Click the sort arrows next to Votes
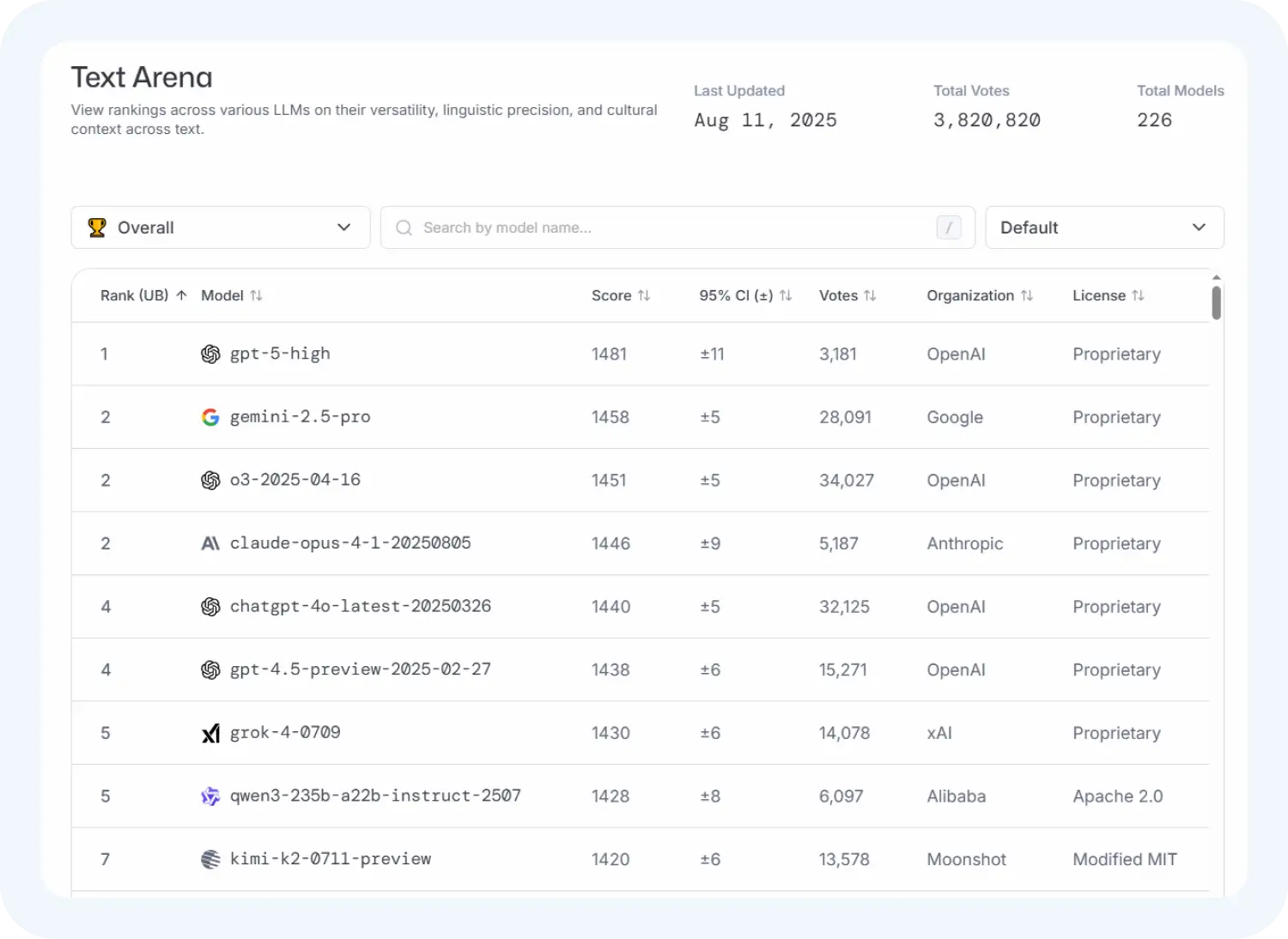Image resolution: width=1288 pixels, height=939 pixels. 870,295
